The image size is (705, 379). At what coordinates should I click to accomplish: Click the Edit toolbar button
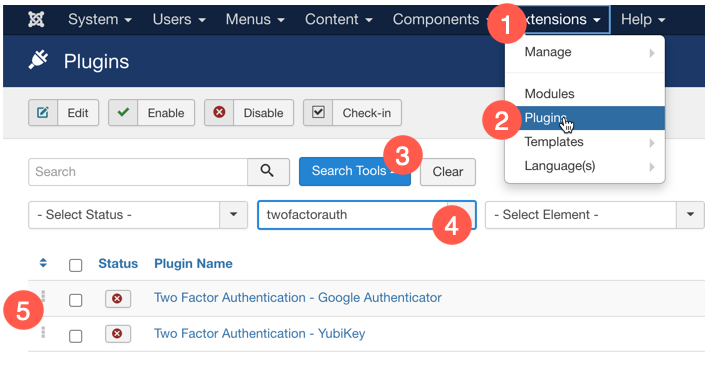(63, 112)
